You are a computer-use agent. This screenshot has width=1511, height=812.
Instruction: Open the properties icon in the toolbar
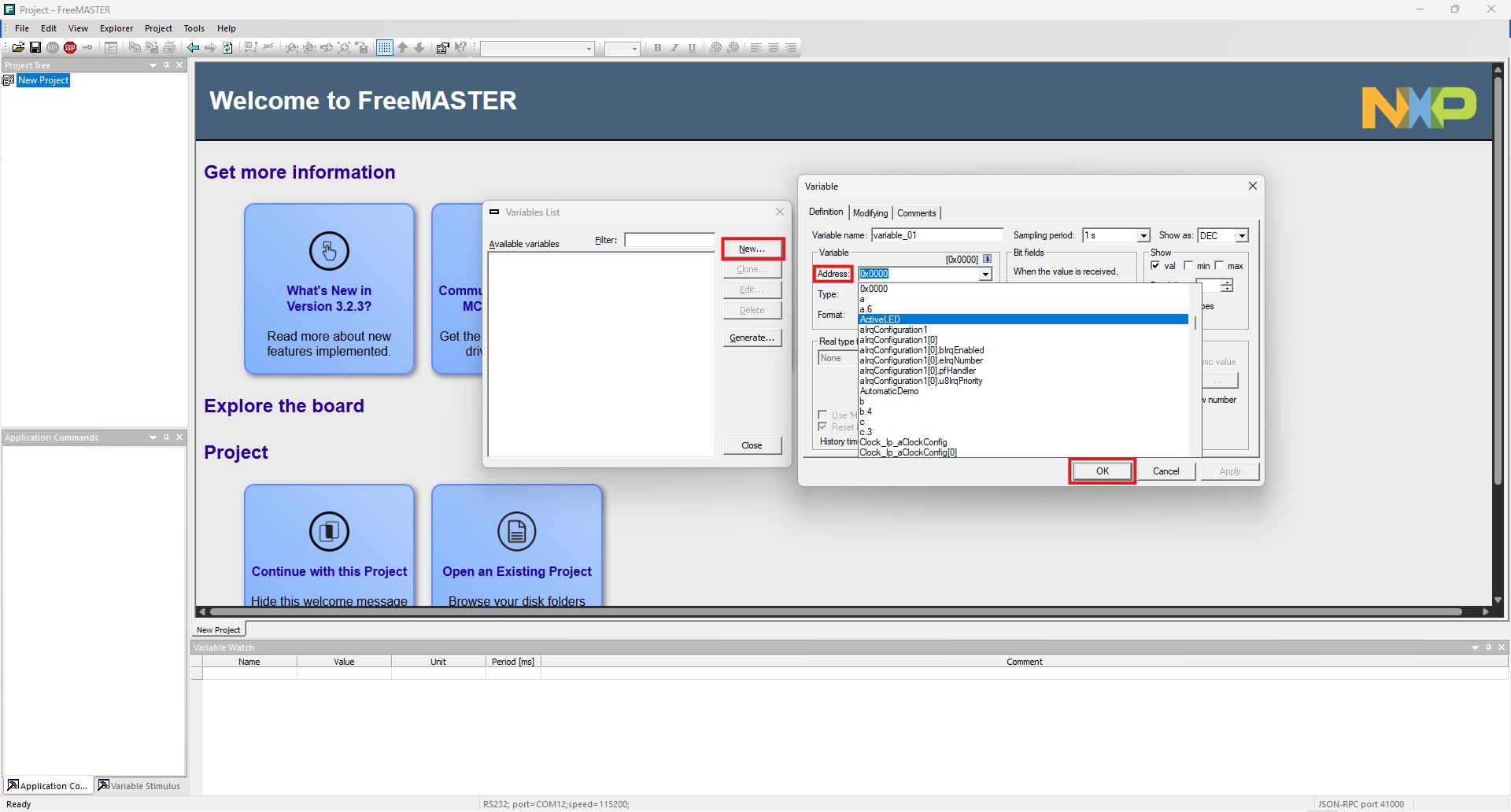[x=443, y=48]
